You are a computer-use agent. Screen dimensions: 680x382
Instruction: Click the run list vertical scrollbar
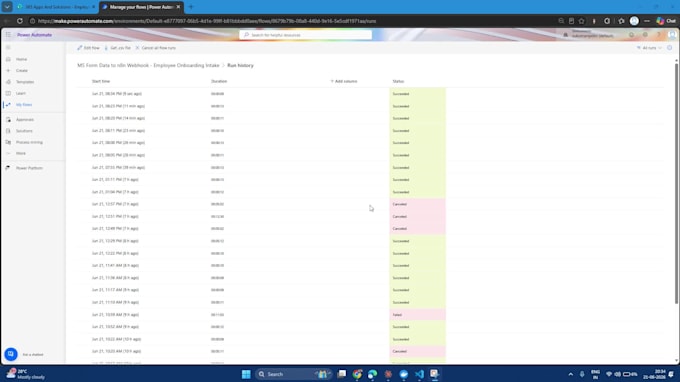click(676, 183)
